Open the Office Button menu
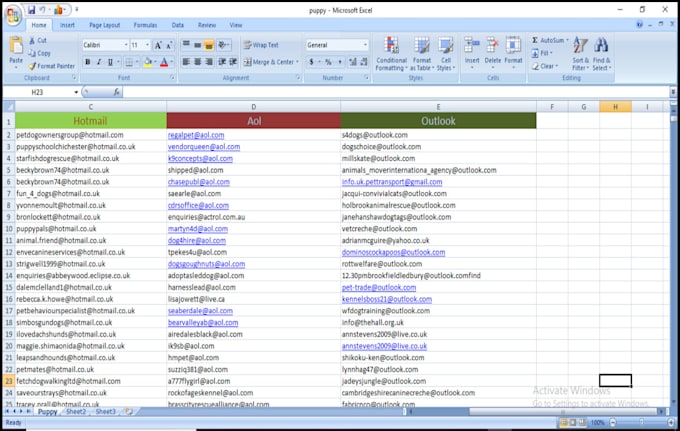The image size is (680, 431). pyautogui.click(x=13, y=15)
